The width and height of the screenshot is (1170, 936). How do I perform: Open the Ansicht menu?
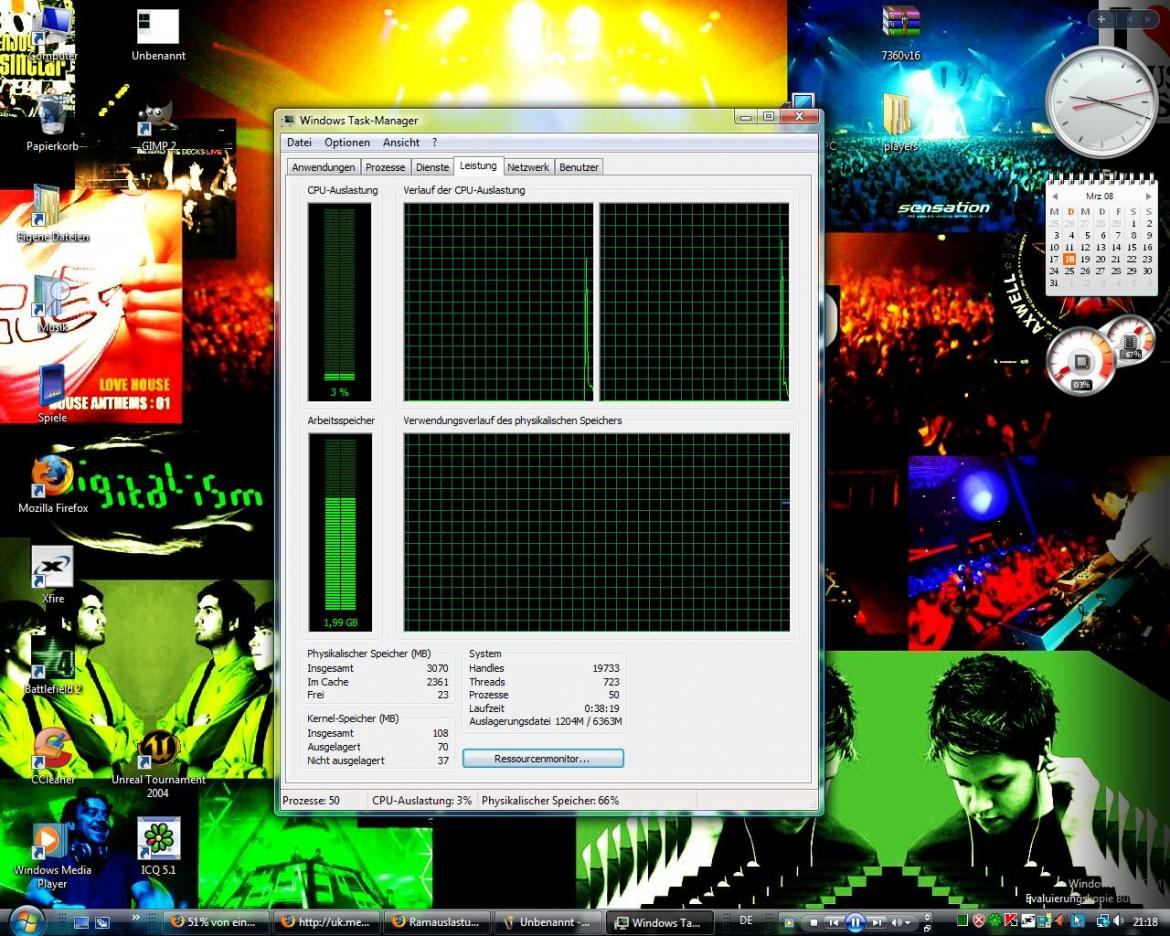[401, 143]
